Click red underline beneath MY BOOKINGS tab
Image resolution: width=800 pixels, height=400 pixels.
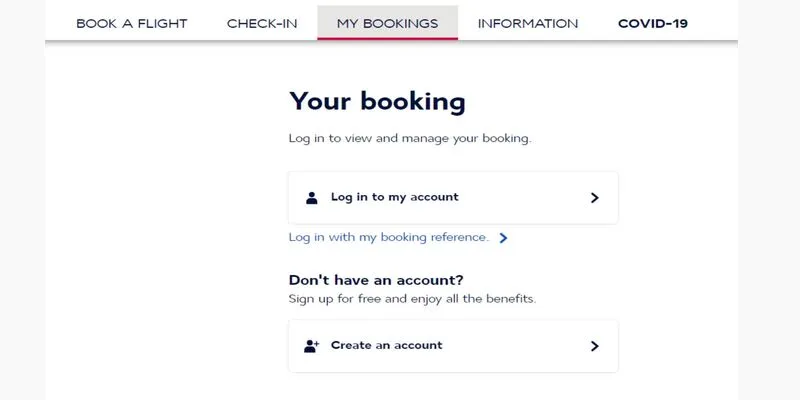pyautogui.click(x=387, y=38)
